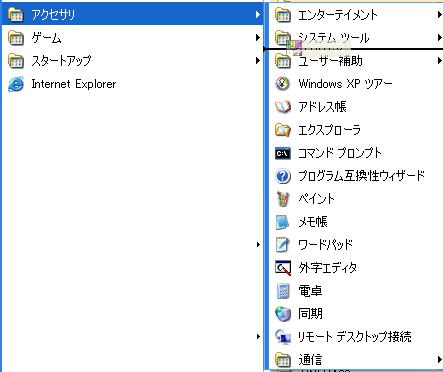Expand the システム ツール submenu arrow
Screen dimensions: 443x372
pyautogui.click(x=439, y=38)
